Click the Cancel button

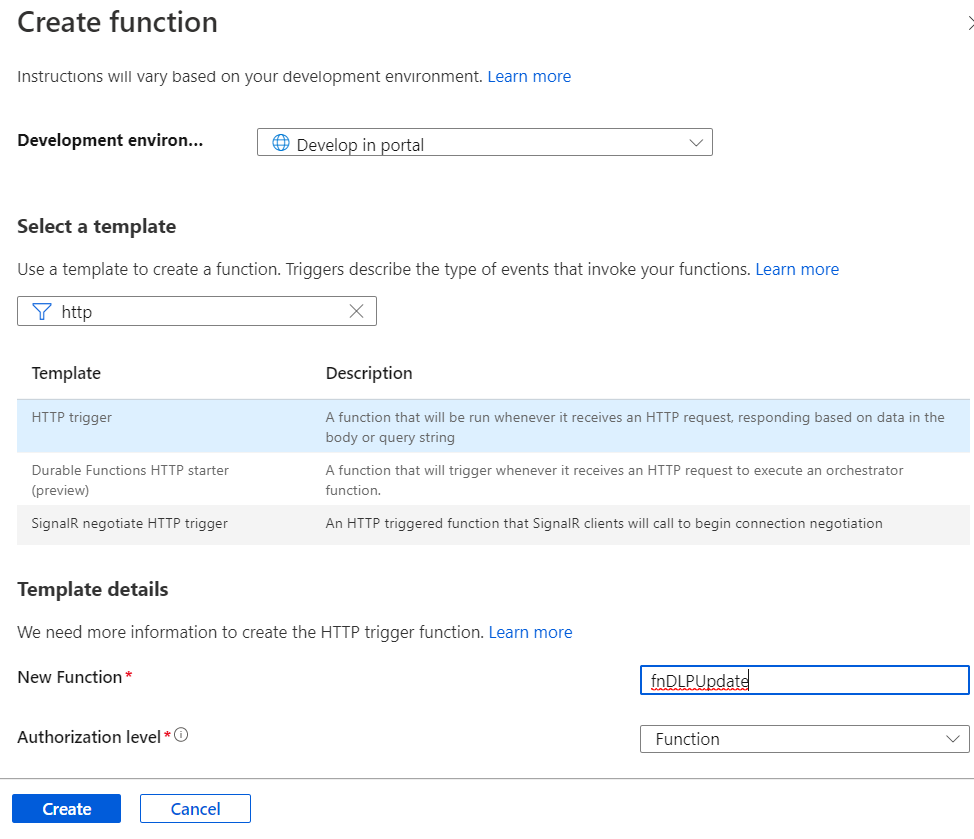195,809
